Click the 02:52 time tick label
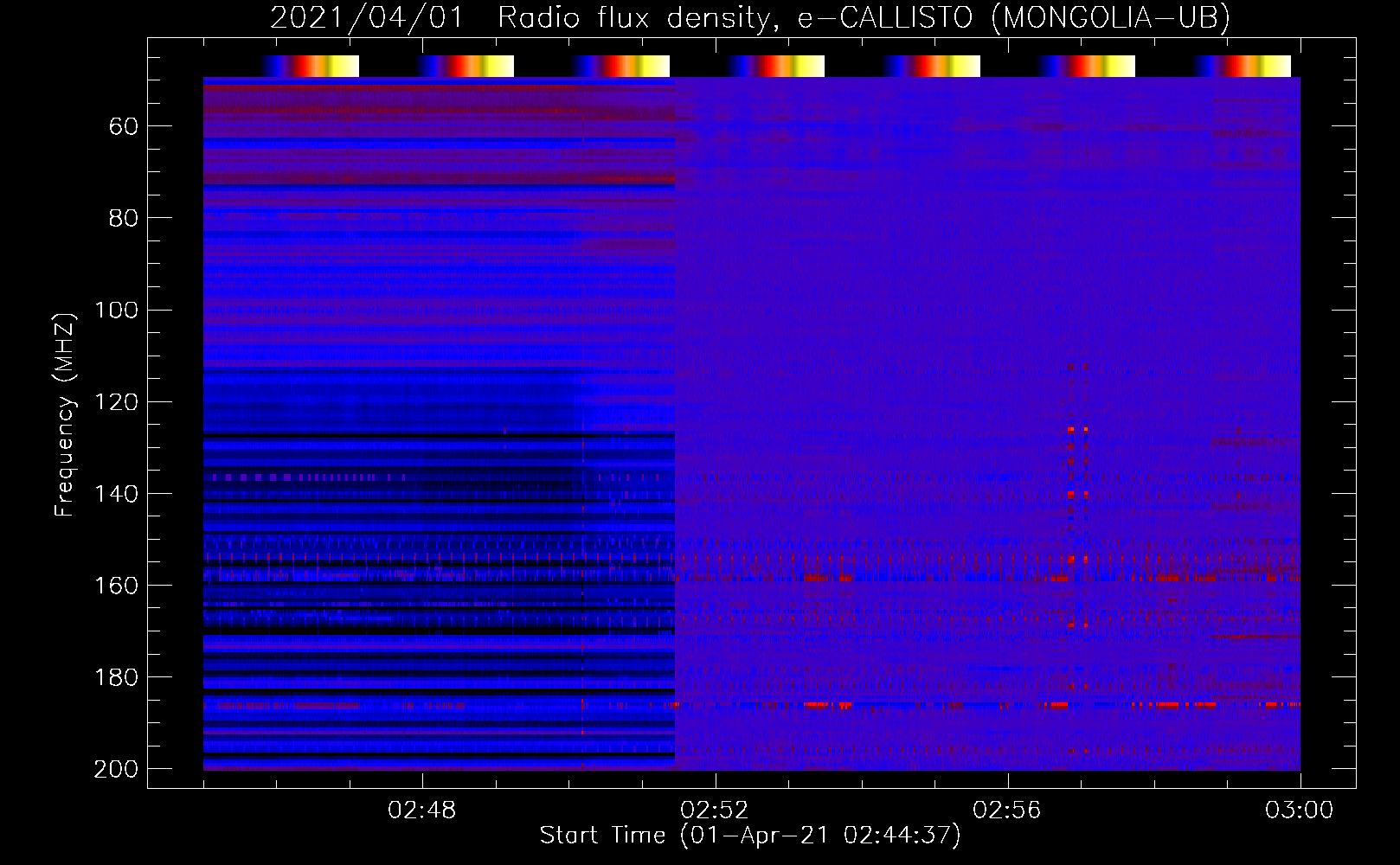Screen dimensions: 1400x865 click(715, 811)
